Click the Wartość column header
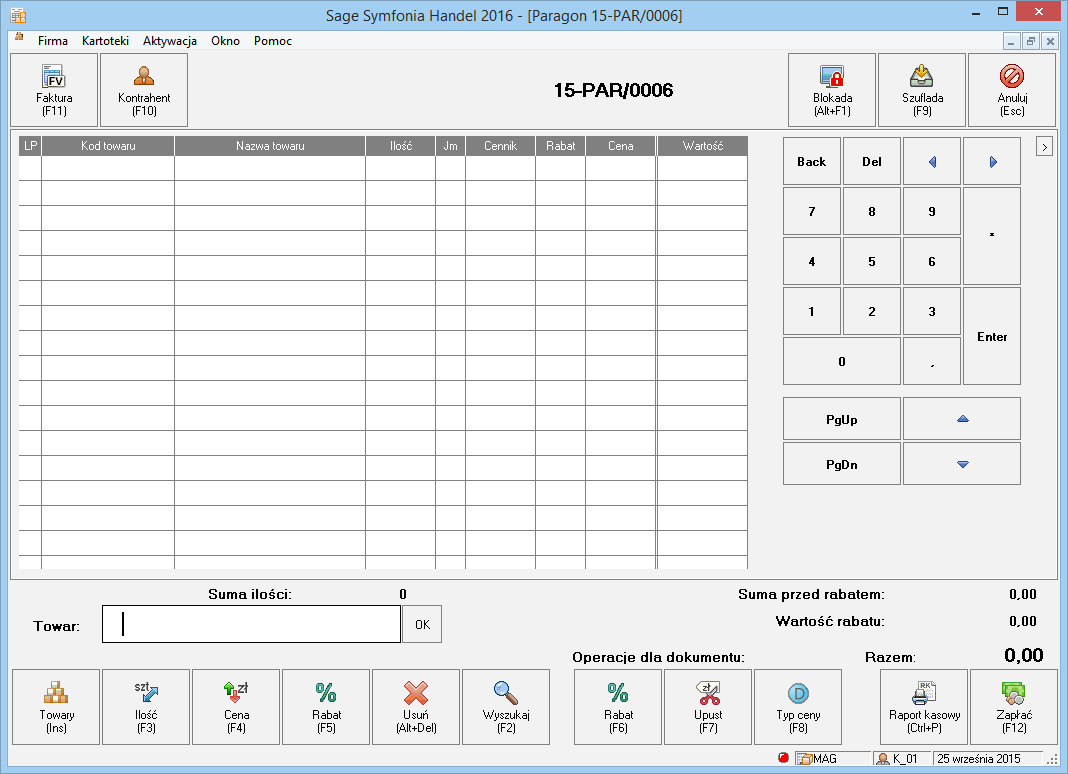The image size is (1068, 774). pyautogui.click(x=703, y=146)
